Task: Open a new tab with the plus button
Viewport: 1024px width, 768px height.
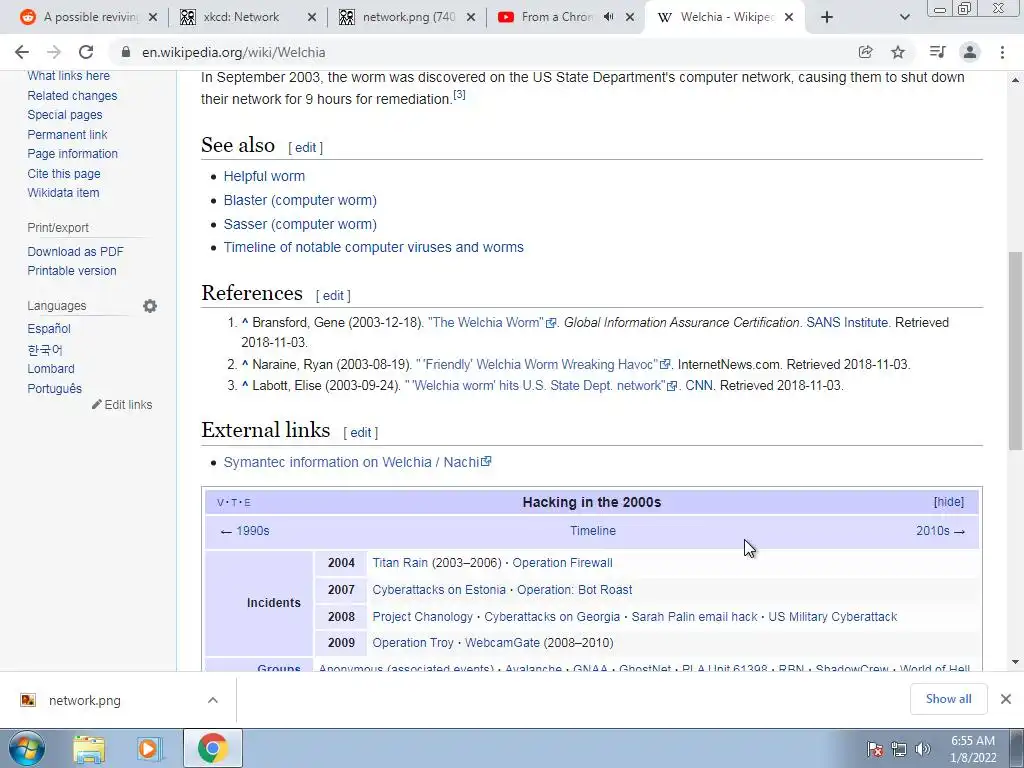Action: click(x=827, y=17)
